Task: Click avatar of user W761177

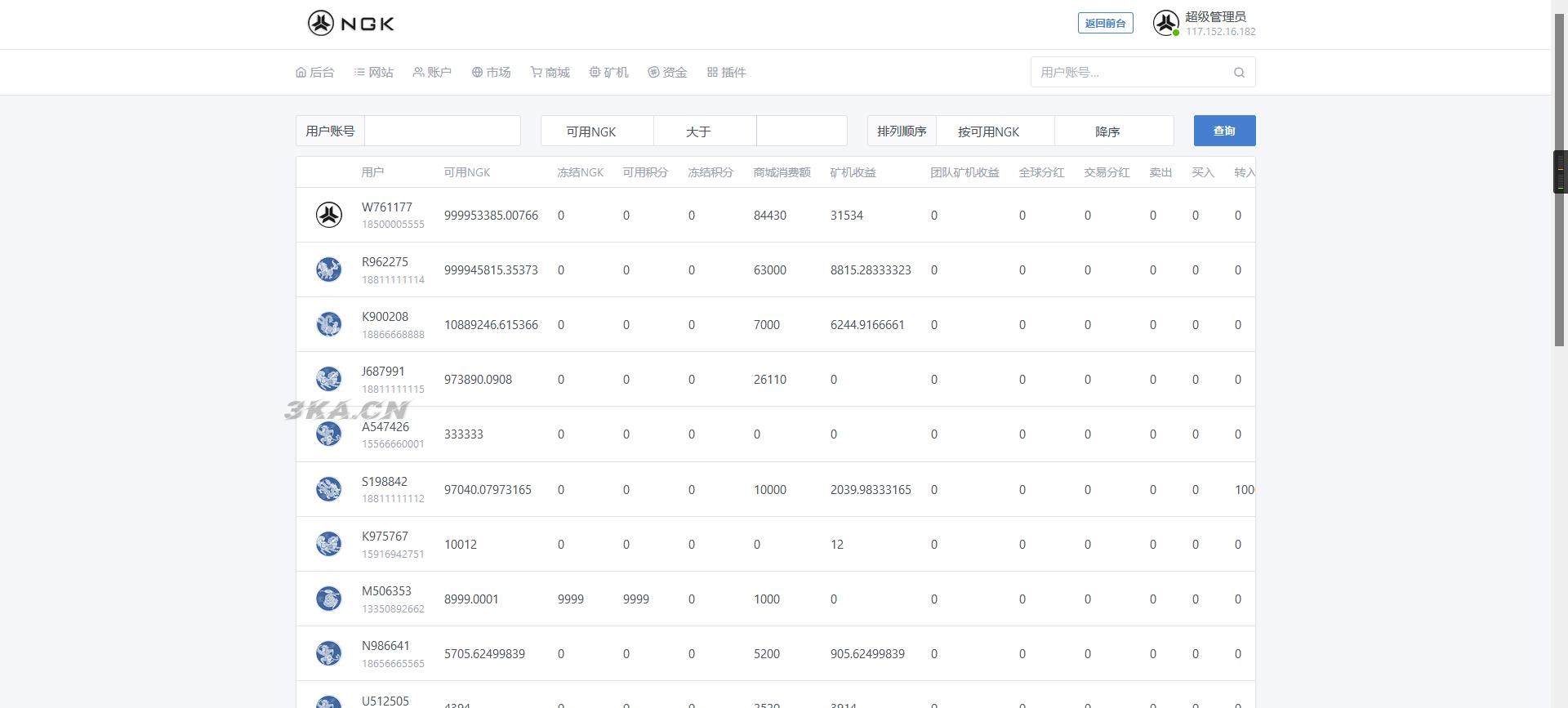Action: (328, 215)
